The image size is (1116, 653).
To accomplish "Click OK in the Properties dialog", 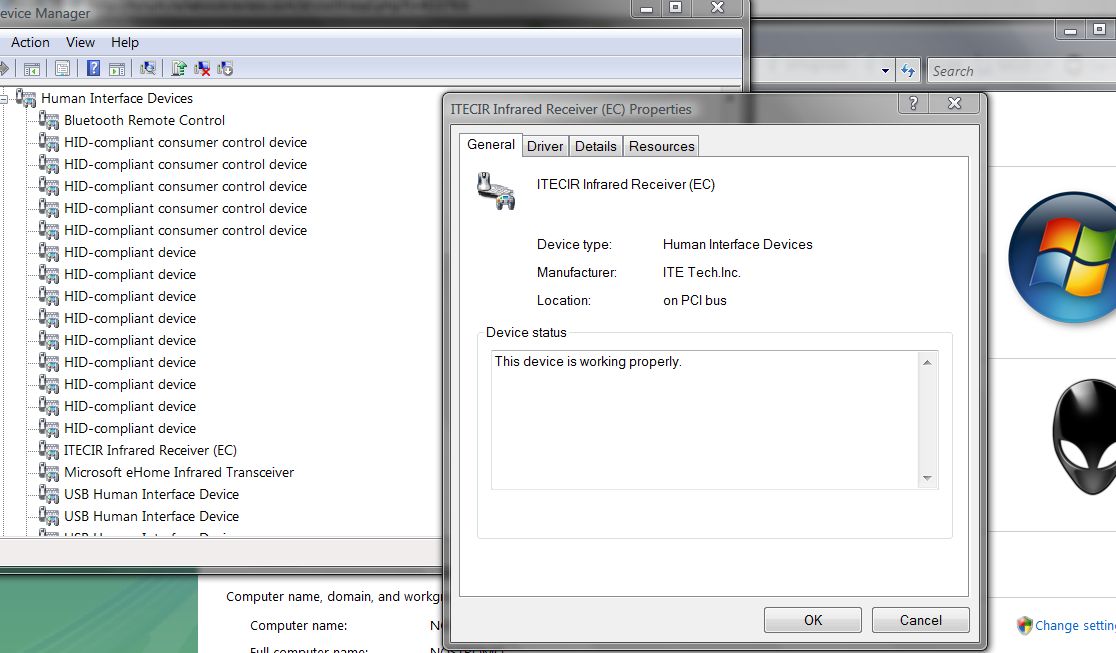I will pos(813,620).
